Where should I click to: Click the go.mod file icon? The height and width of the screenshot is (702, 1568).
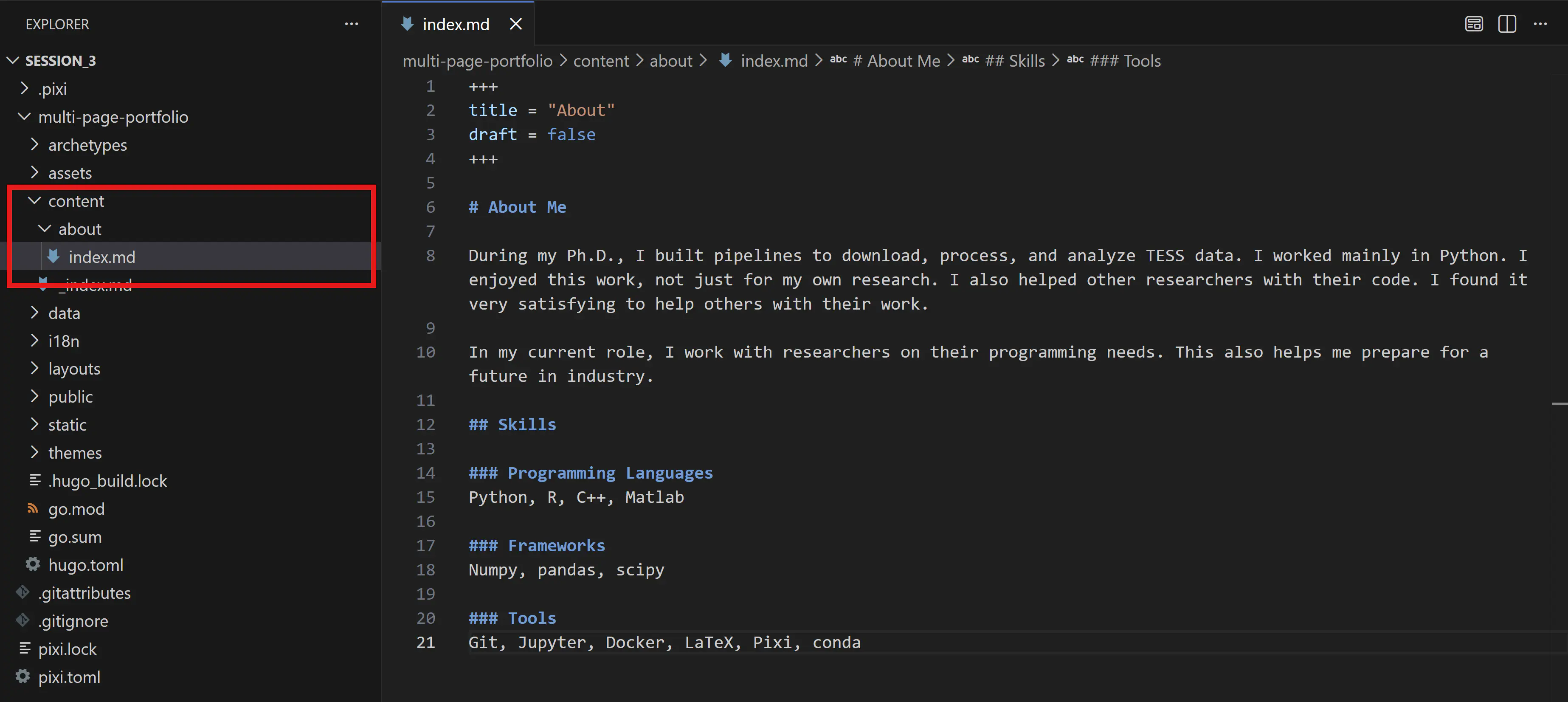point(33,508)
